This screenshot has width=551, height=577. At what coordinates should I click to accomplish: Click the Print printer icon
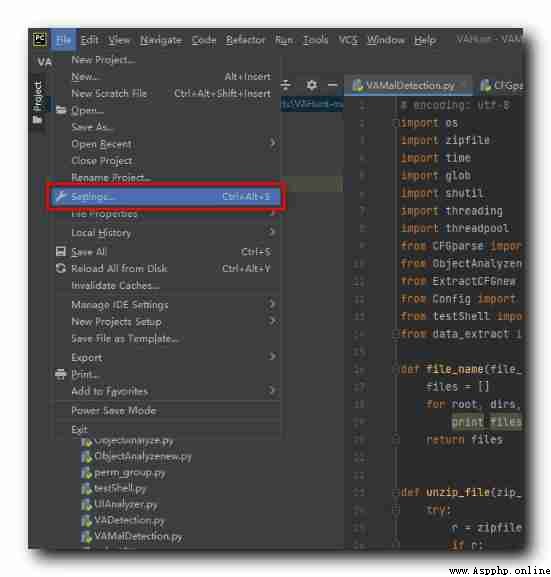click(x=60, y=374)
